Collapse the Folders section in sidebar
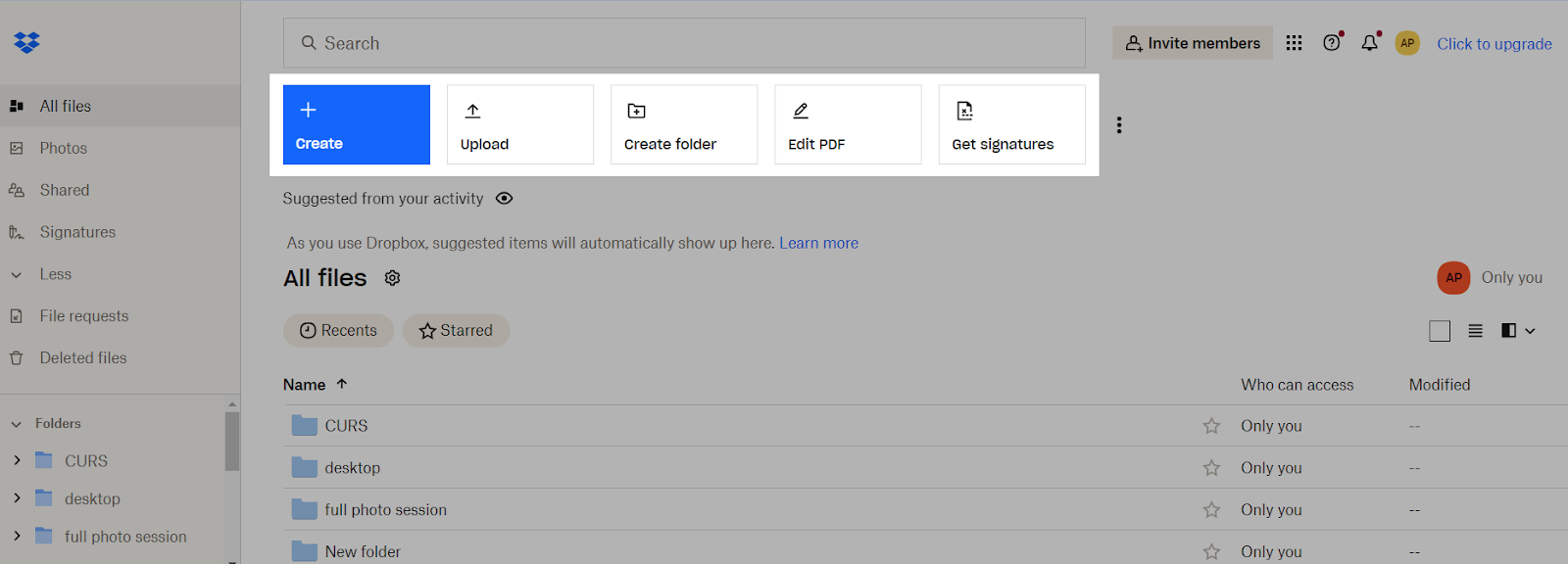Viewport: 1568px width, 564px height. pyautogui.click(x=17, y=424)
